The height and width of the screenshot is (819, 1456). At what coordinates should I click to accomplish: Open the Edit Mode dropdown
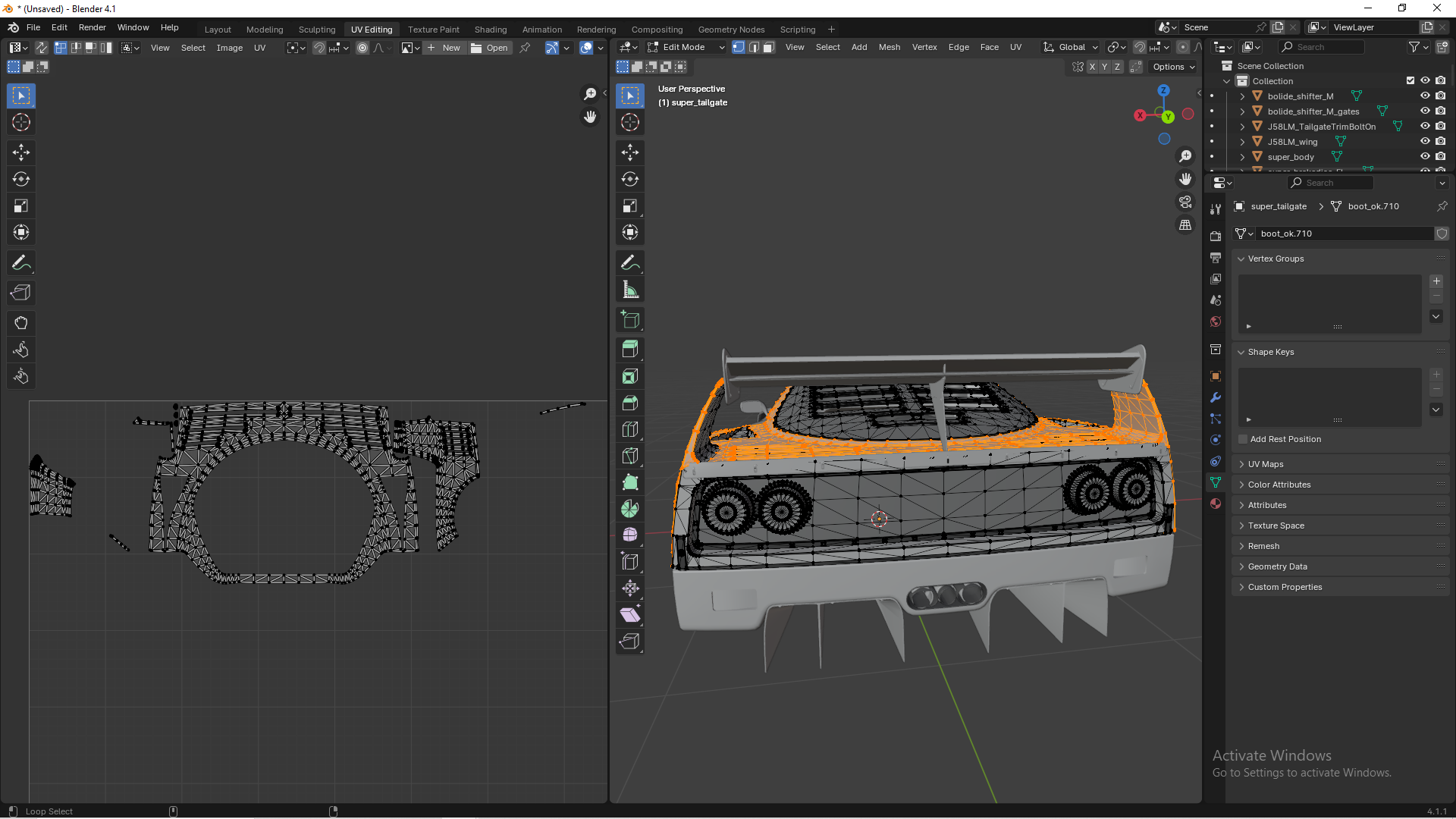coord(686,47)
